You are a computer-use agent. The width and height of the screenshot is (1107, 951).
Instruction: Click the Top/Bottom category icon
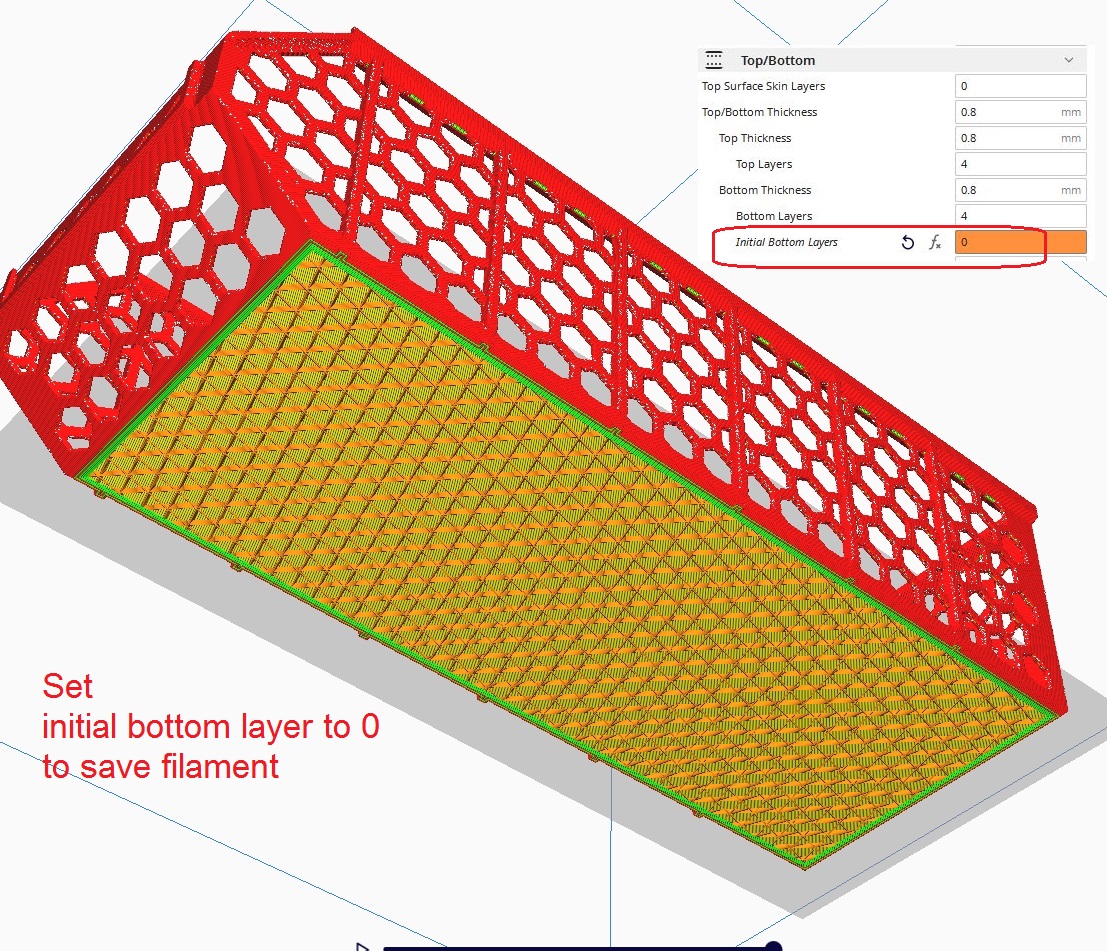[x=714, y=60]
